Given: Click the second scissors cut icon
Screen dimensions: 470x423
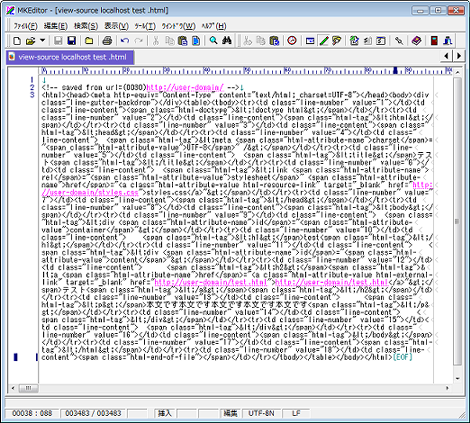Looking at the screenshot, I should coord(247,41).
